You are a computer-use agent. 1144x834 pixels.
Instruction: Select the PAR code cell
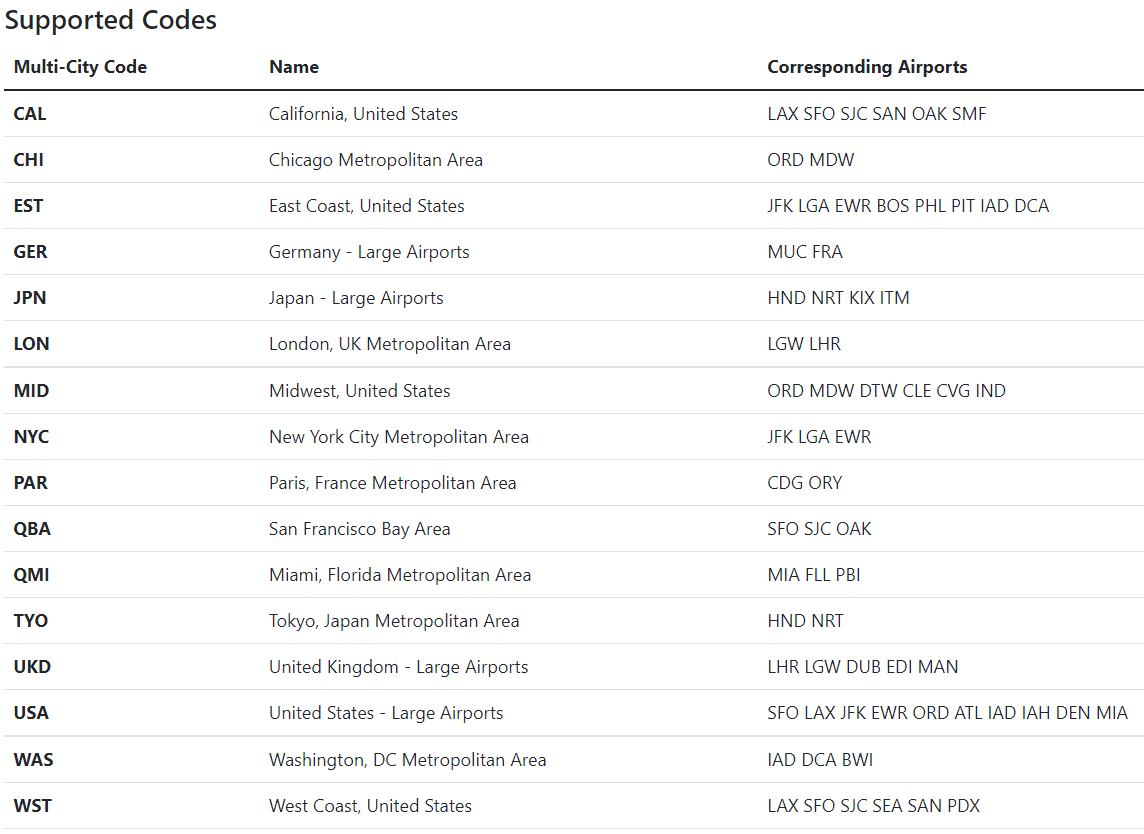click(x=30, y=483)
